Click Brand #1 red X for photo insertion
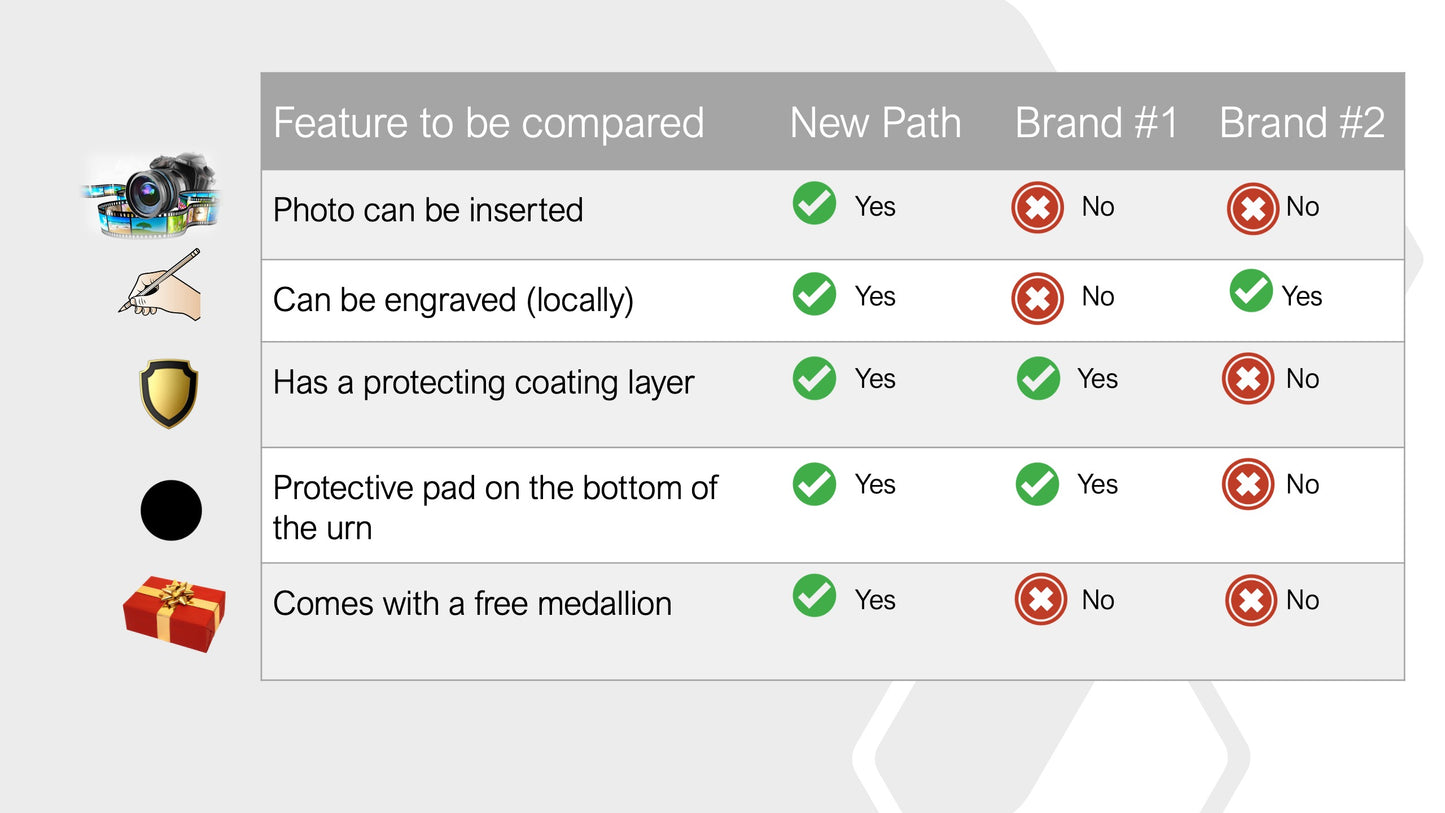Image resolution: width=1445 pixels, height=813 pixels. tap(1037, 208)
